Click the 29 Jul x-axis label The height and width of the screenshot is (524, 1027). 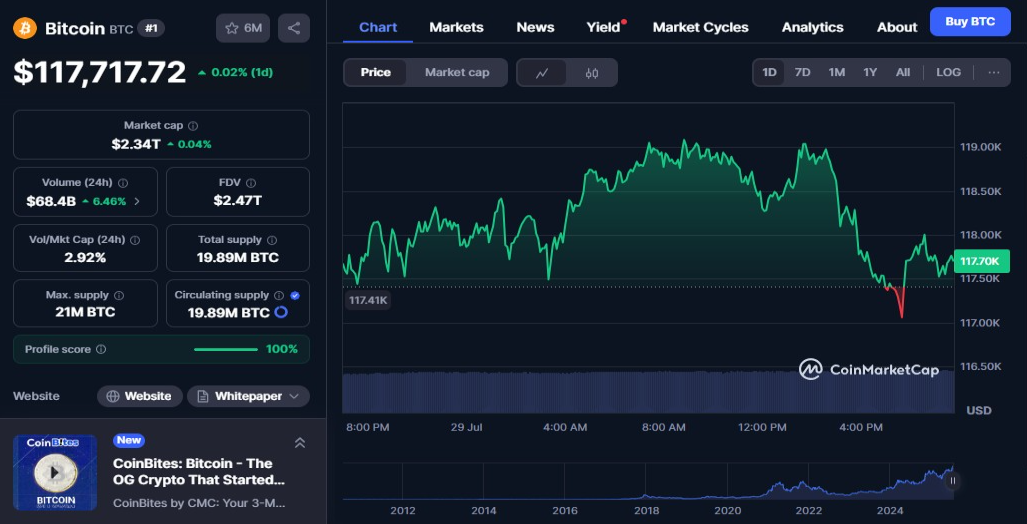466,428
